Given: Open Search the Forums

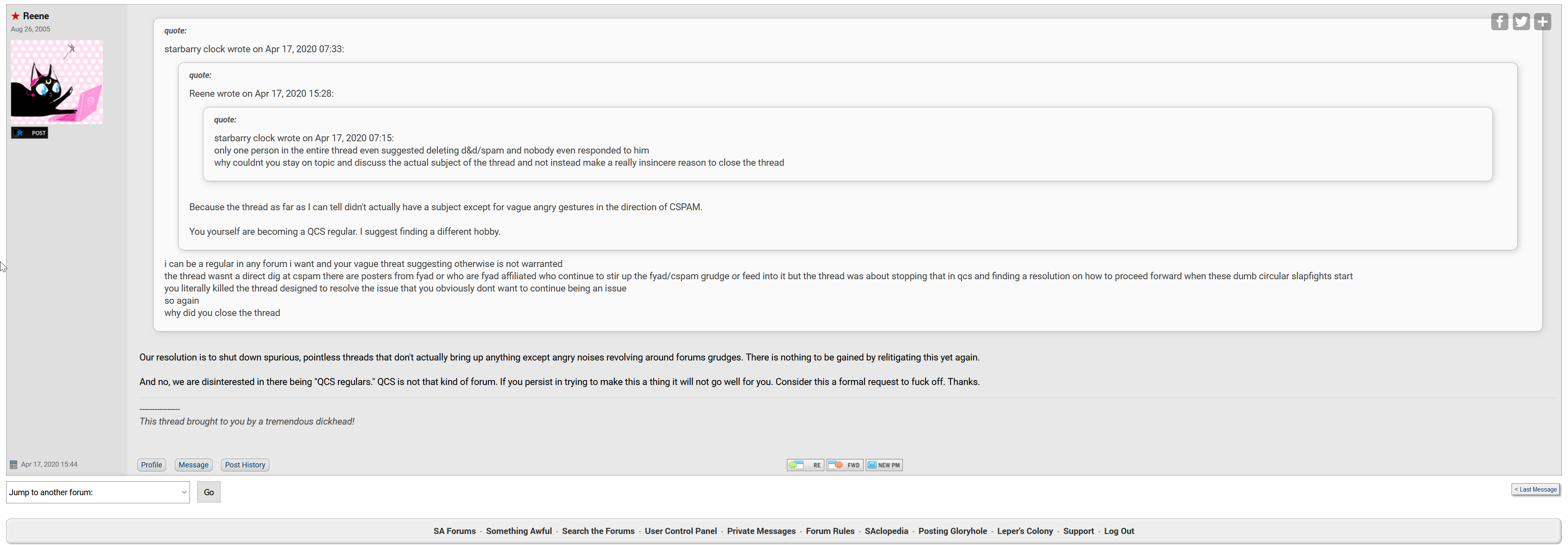Looking at the screenshot, I should [598, 531].
